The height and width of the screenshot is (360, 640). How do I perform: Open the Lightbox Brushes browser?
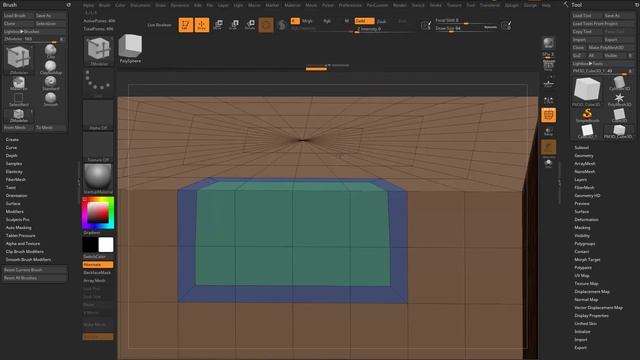click(x=34, y=31)
